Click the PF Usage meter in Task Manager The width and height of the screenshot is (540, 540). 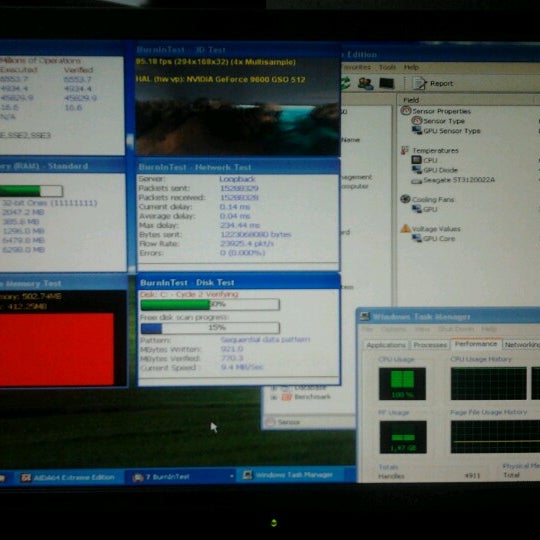(x=403, y=437)
